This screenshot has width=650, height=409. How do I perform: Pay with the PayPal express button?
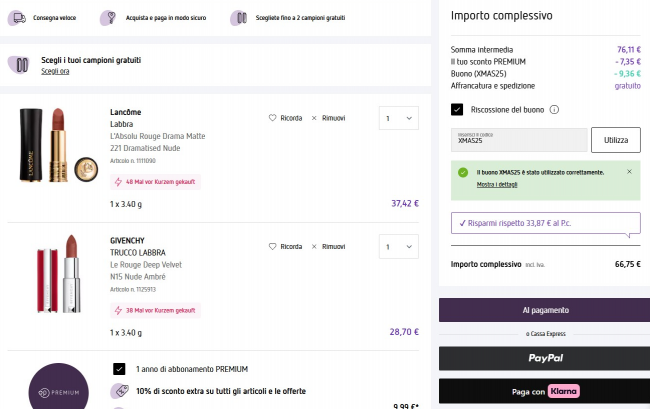[545, 358]
